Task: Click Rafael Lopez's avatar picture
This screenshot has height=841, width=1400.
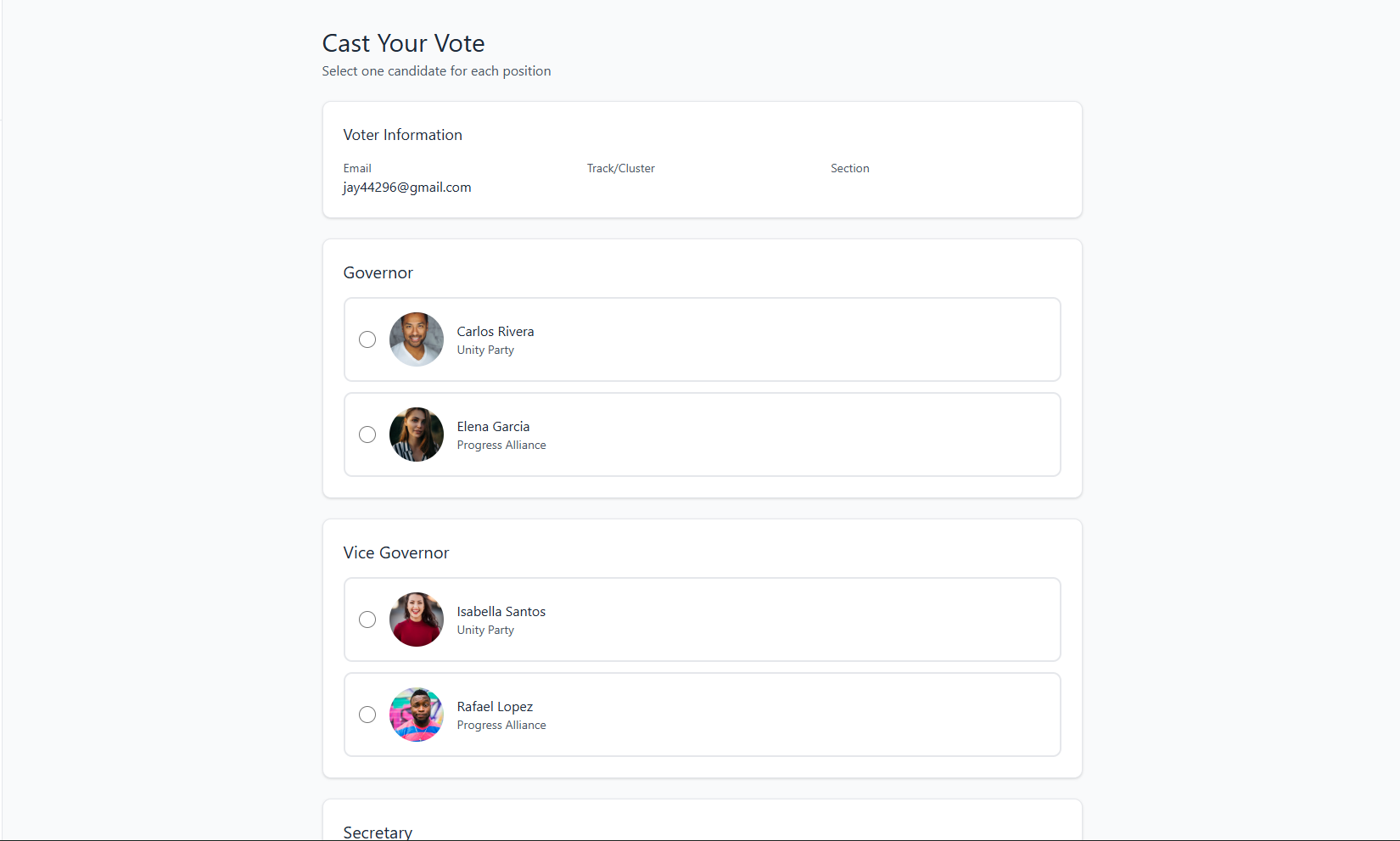Action: point(417,715)
